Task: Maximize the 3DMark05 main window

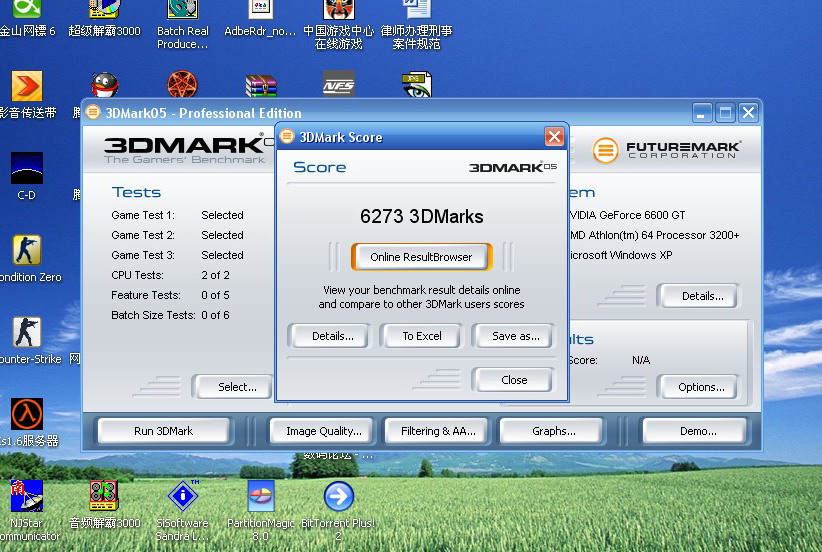Action: click(725, 113)
